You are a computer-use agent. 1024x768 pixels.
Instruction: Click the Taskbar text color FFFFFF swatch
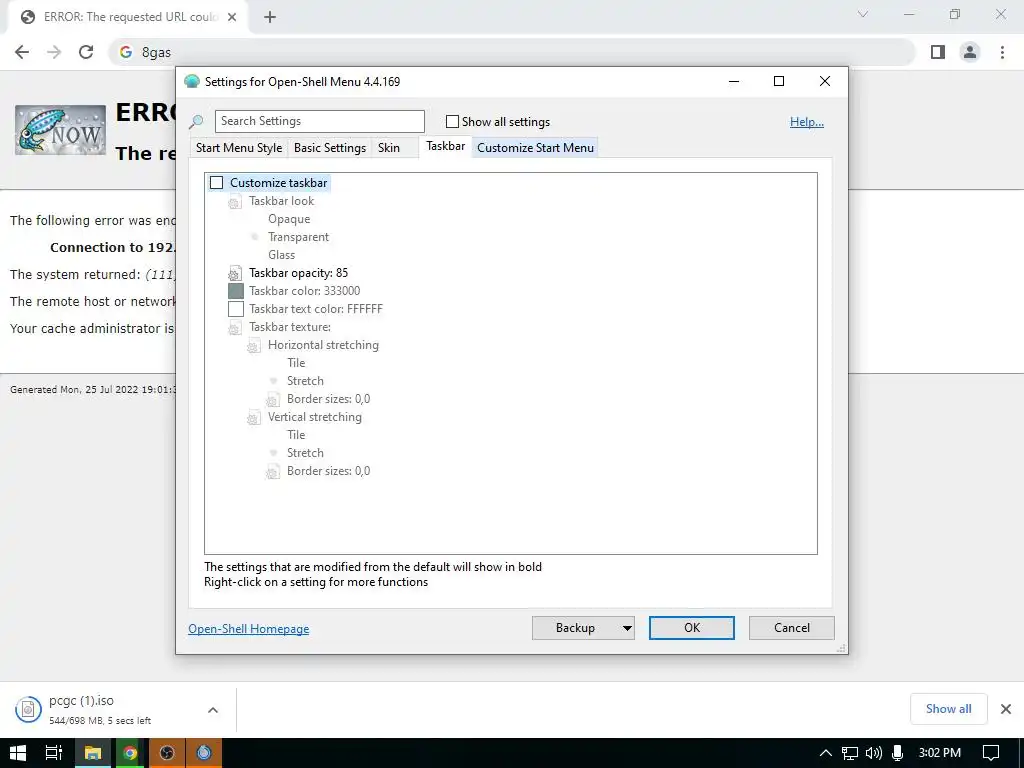(x=236, y=309)
